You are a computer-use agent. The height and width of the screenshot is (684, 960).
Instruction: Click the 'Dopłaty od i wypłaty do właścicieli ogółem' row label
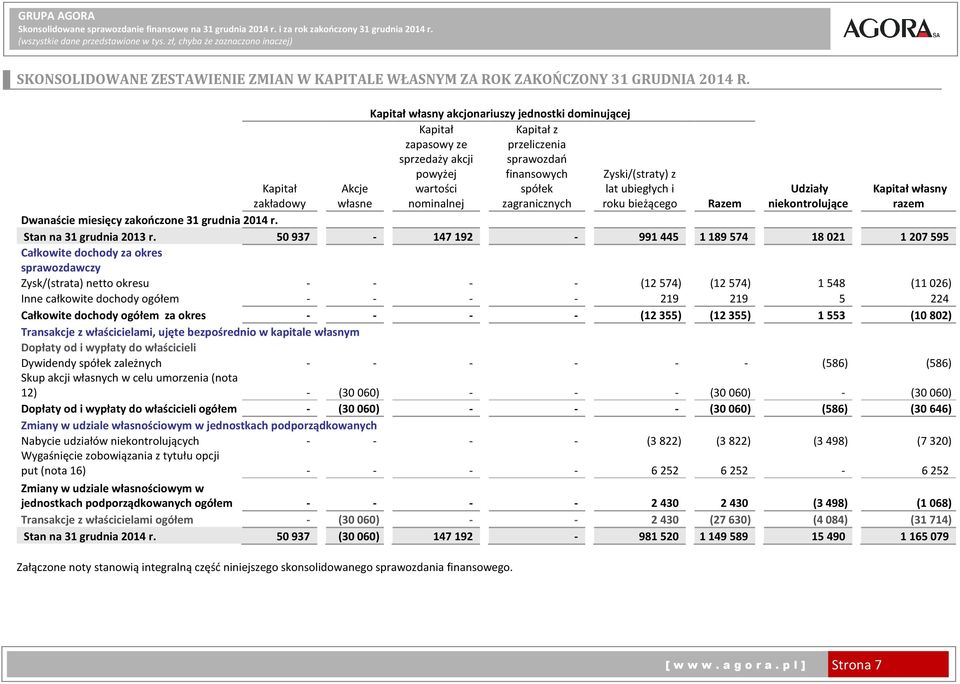(x=129, y=408)
